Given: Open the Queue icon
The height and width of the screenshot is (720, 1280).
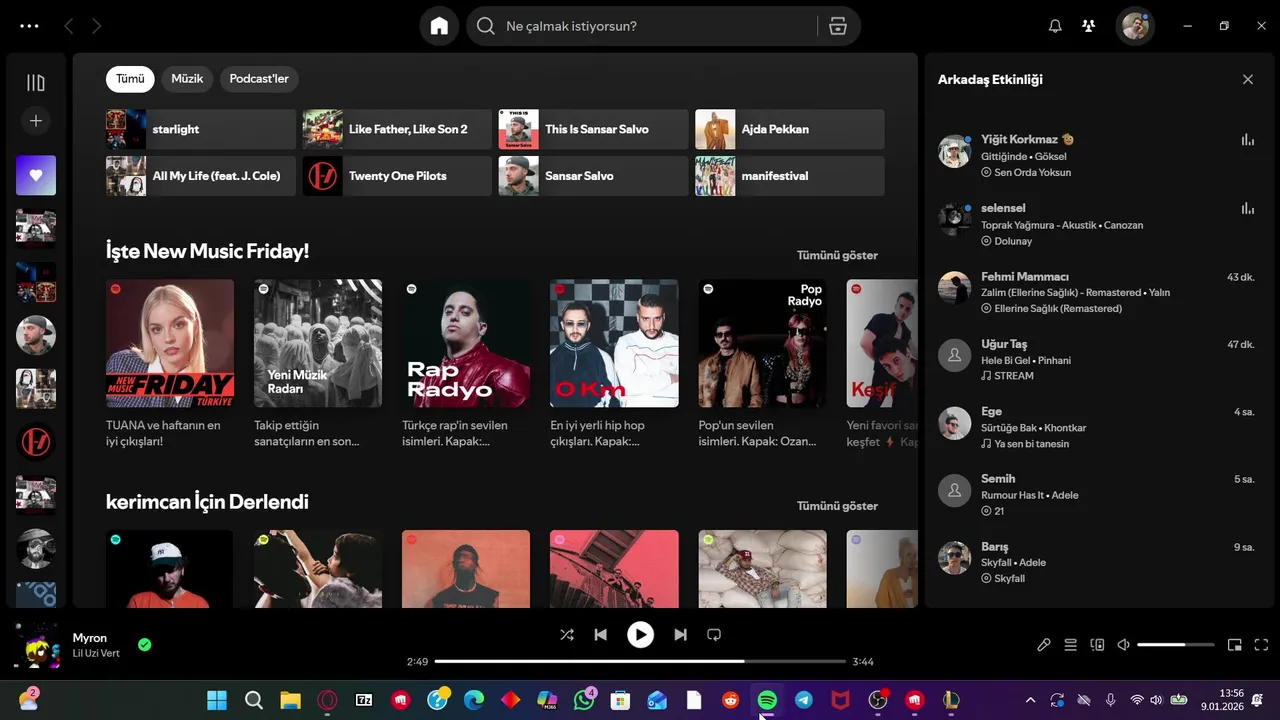Looking at the screenshot, I should [x=1070, y=645].
